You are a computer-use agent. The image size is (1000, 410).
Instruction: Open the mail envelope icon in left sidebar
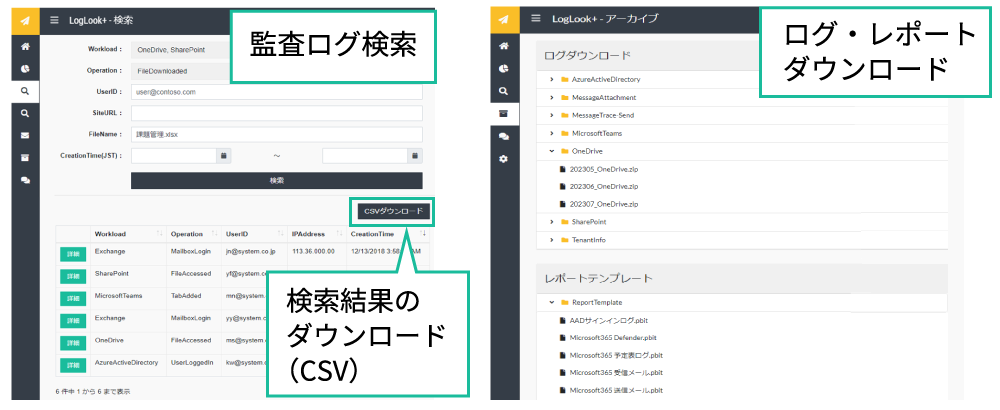[25, 135]
